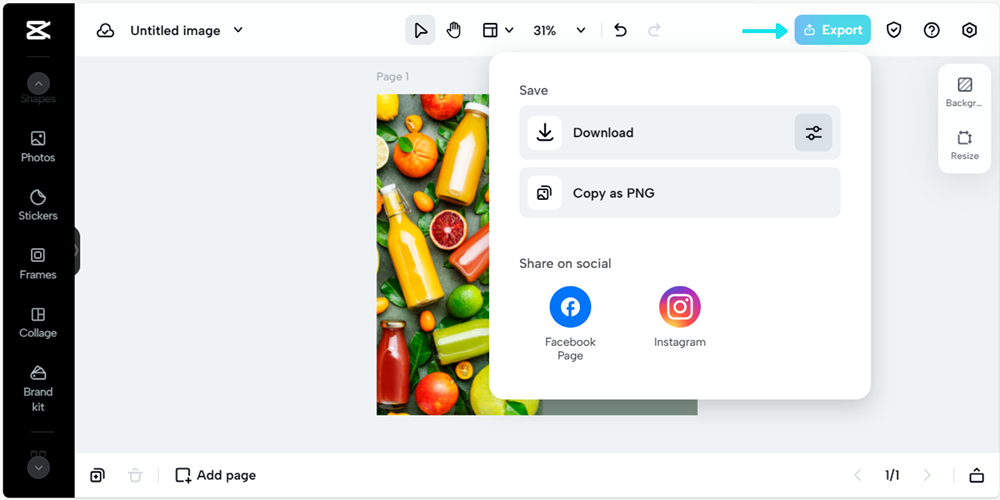Click the sidebar down arrow
The height and width of the screenshot is (500, 1000).
coord(38,467)
